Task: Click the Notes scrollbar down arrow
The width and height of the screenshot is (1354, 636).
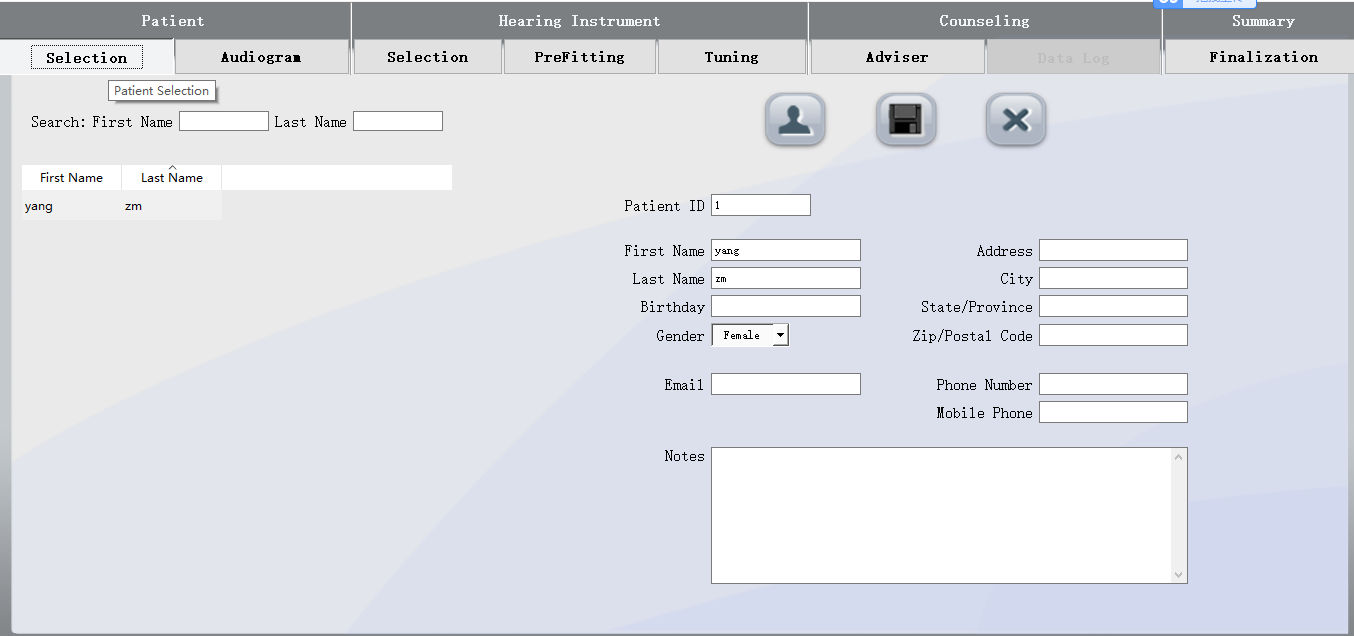Action: [1178, 575]
